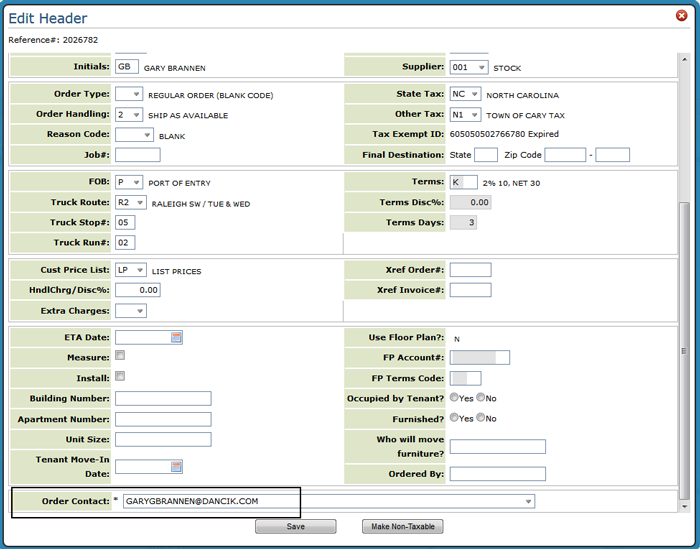Click the Ordered By field
Viewport: 700px width, 549px height.
click(x=498, y=474)
